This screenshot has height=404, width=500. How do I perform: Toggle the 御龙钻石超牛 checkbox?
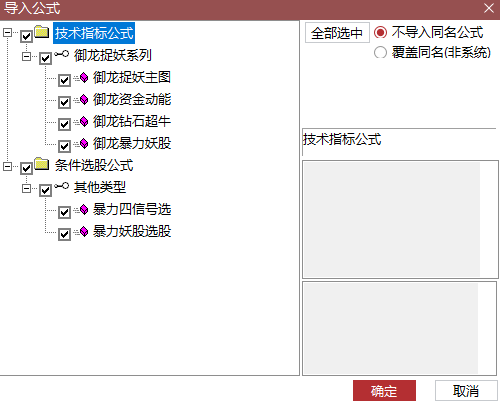[64, 124]
